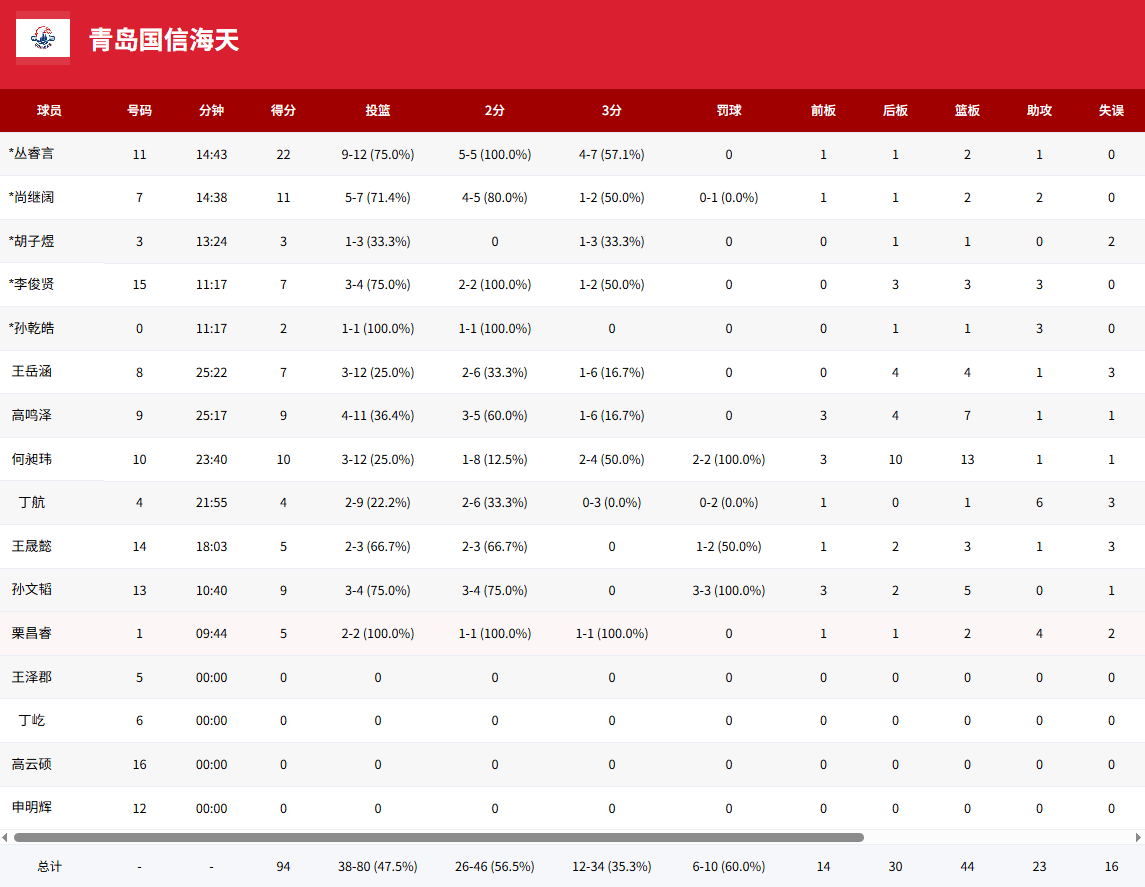The width and height of the screenshot is (1145, 887).
Task: Click the left arrow of horizontal scrollbar
Action: tap(5, 837)
